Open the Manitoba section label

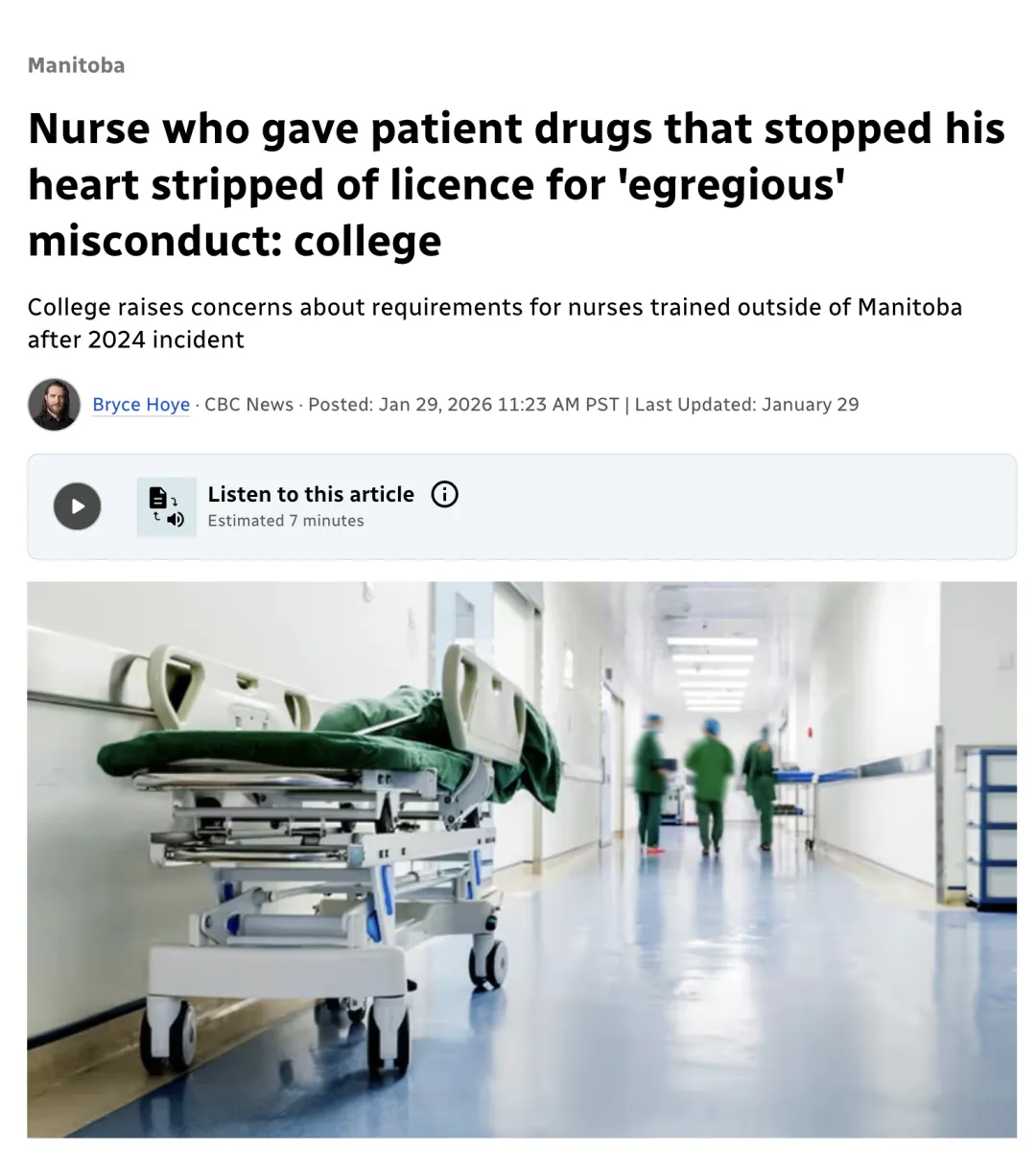[x=76, y=65]
